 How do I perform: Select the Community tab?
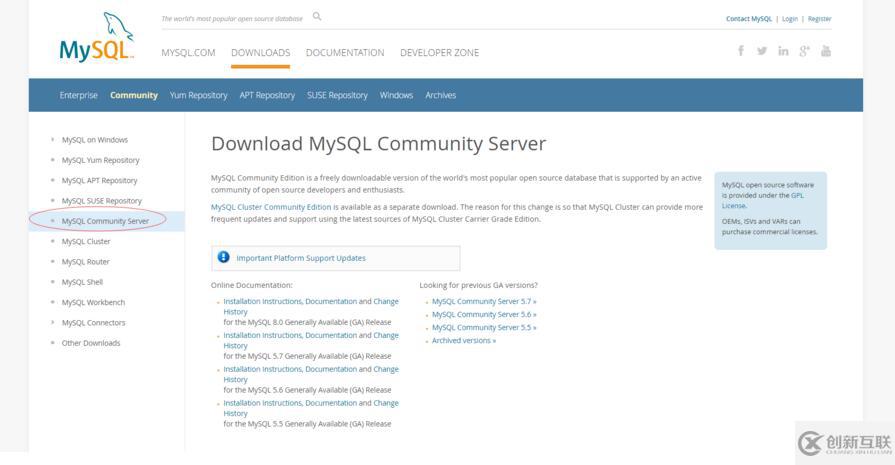pyautogui.click(x=134, y=95)
